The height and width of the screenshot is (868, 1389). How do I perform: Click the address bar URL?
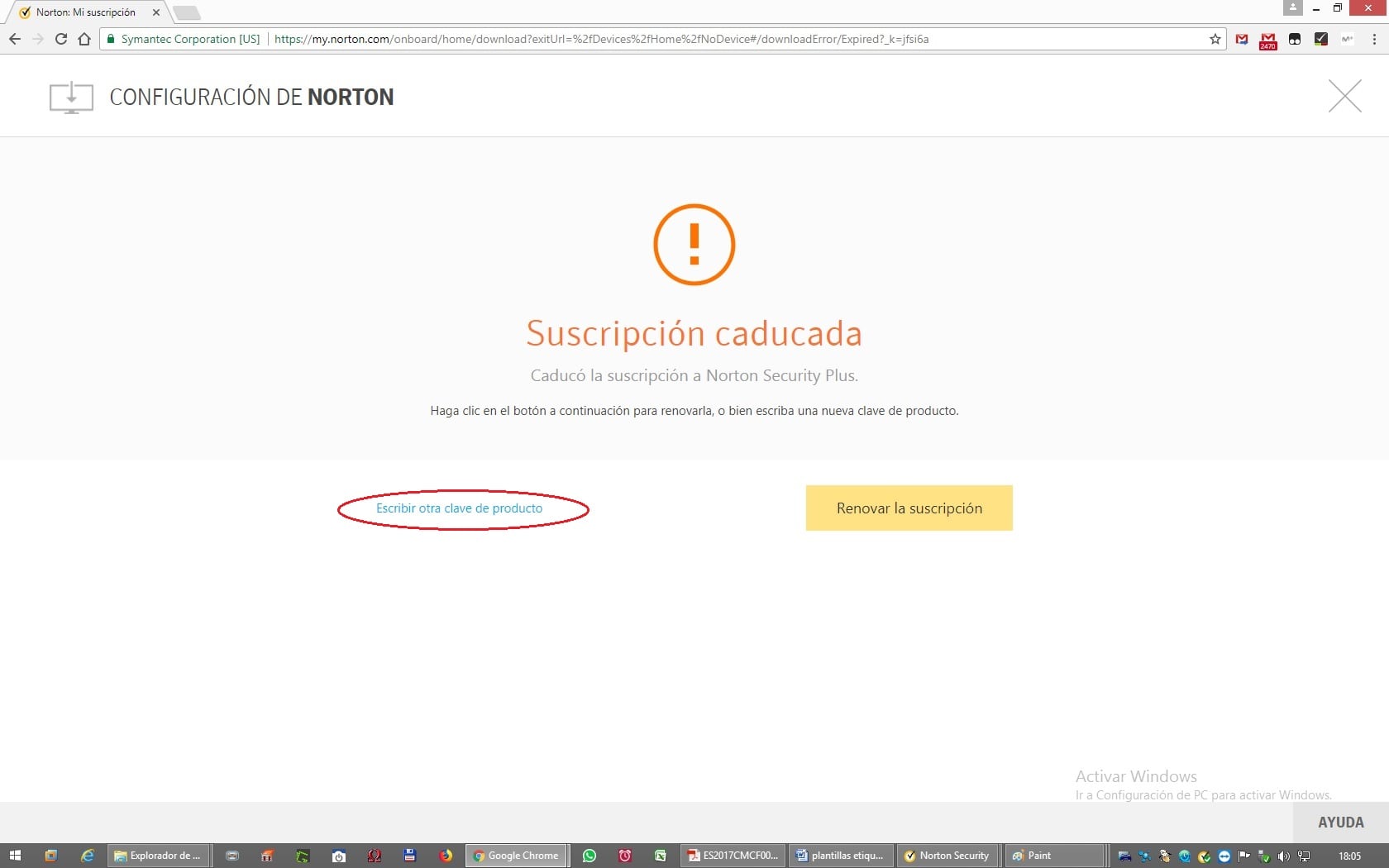[x=601, y=39]
